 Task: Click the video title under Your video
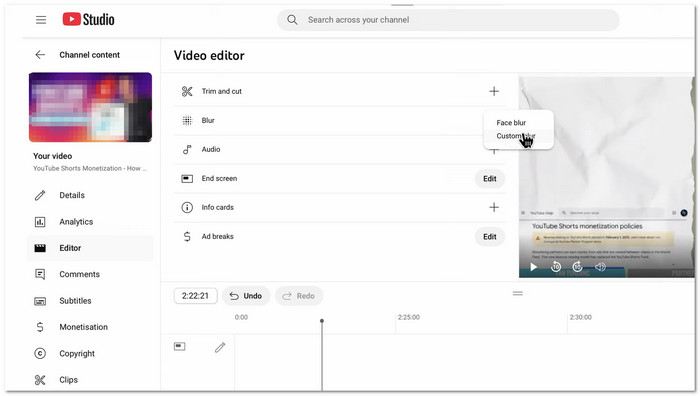point(90,168)
